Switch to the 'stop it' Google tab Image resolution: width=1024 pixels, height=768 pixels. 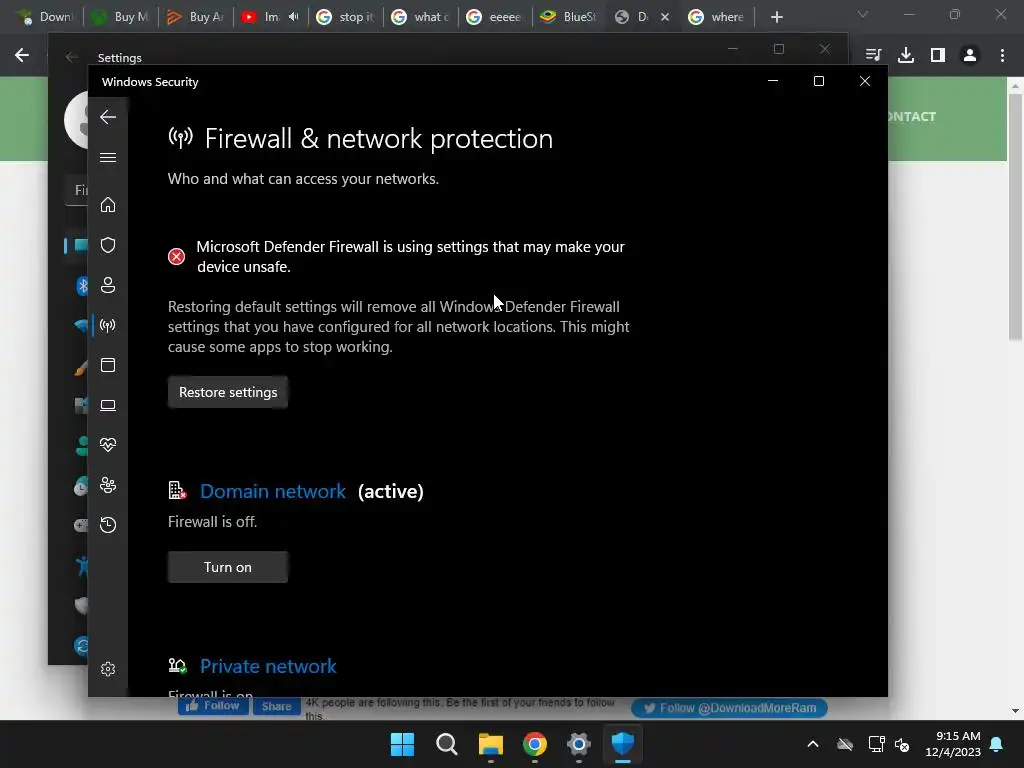click(x=346, y=17)
